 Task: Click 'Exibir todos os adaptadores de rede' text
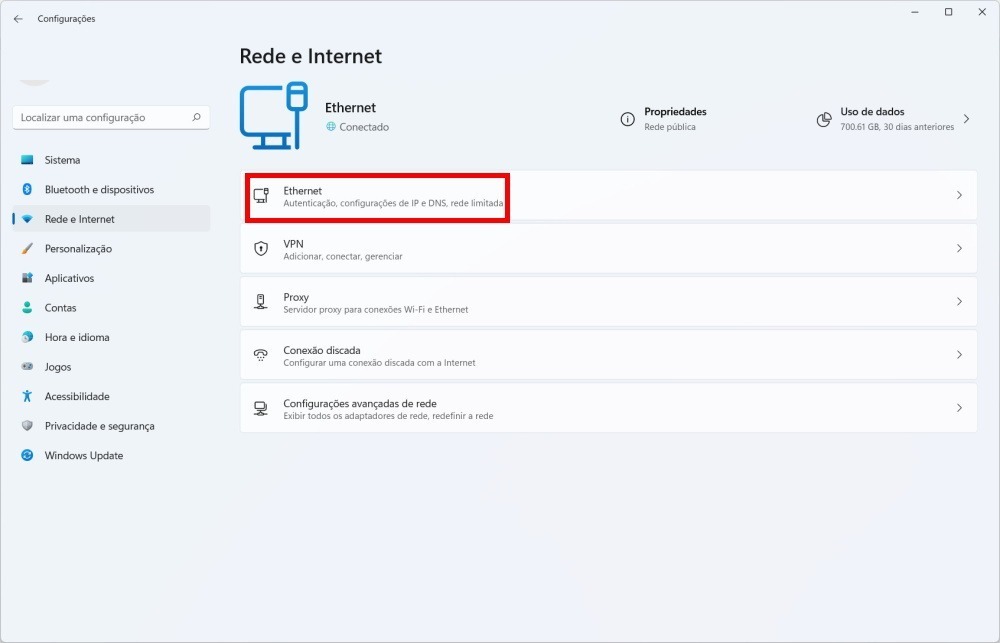pos(388,416)
